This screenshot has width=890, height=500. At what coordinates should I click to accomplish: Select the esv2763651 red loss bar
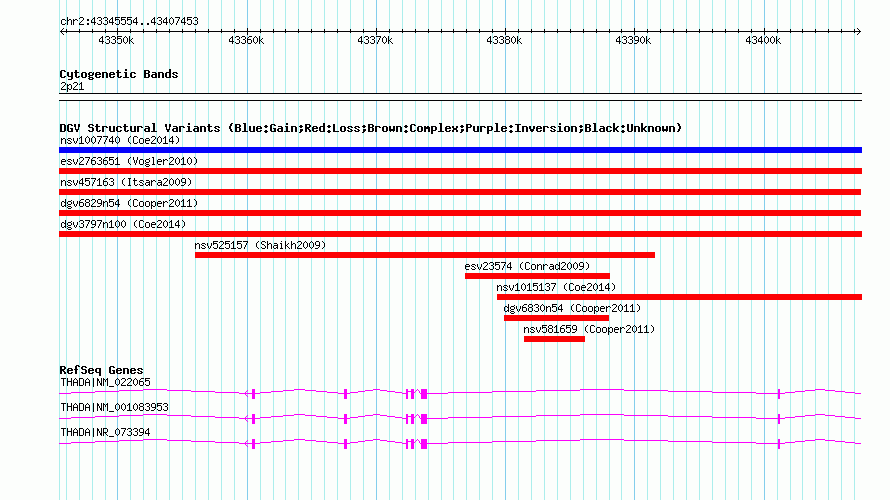click(460, 171)
